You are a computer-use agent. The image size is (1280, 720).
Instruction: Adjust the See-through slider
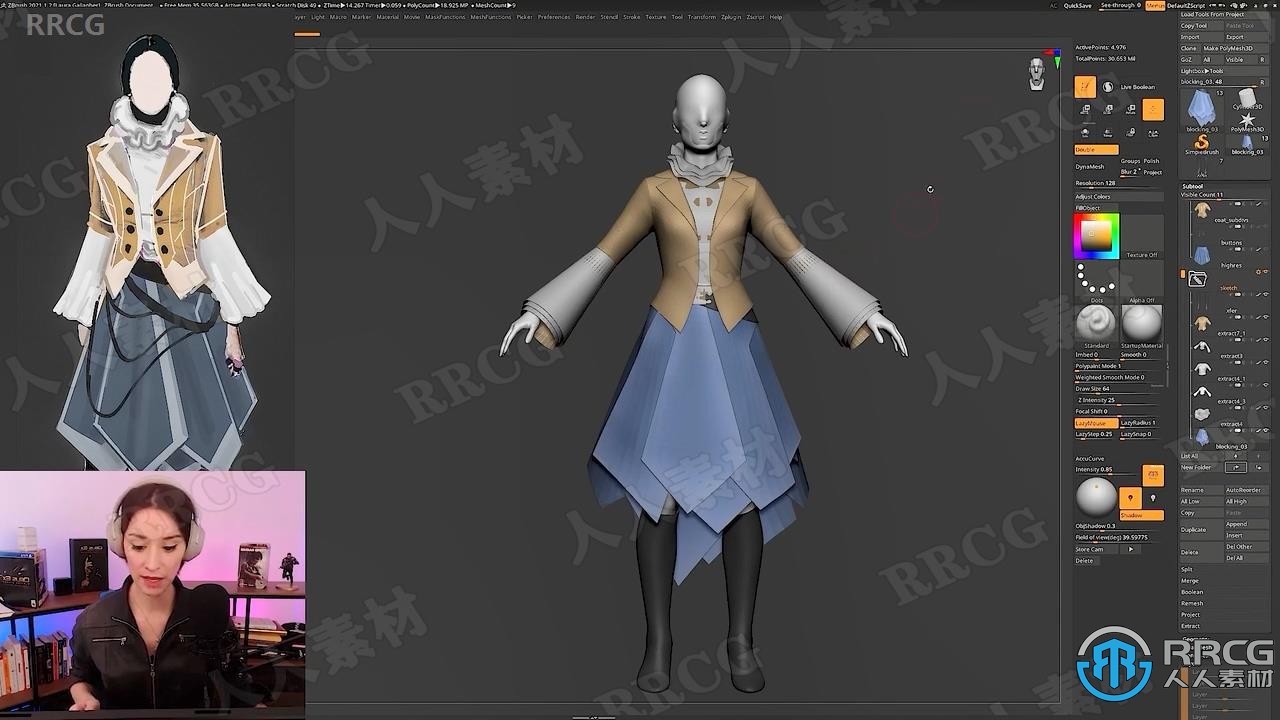pyautogui.click(x=1120, y=5)
